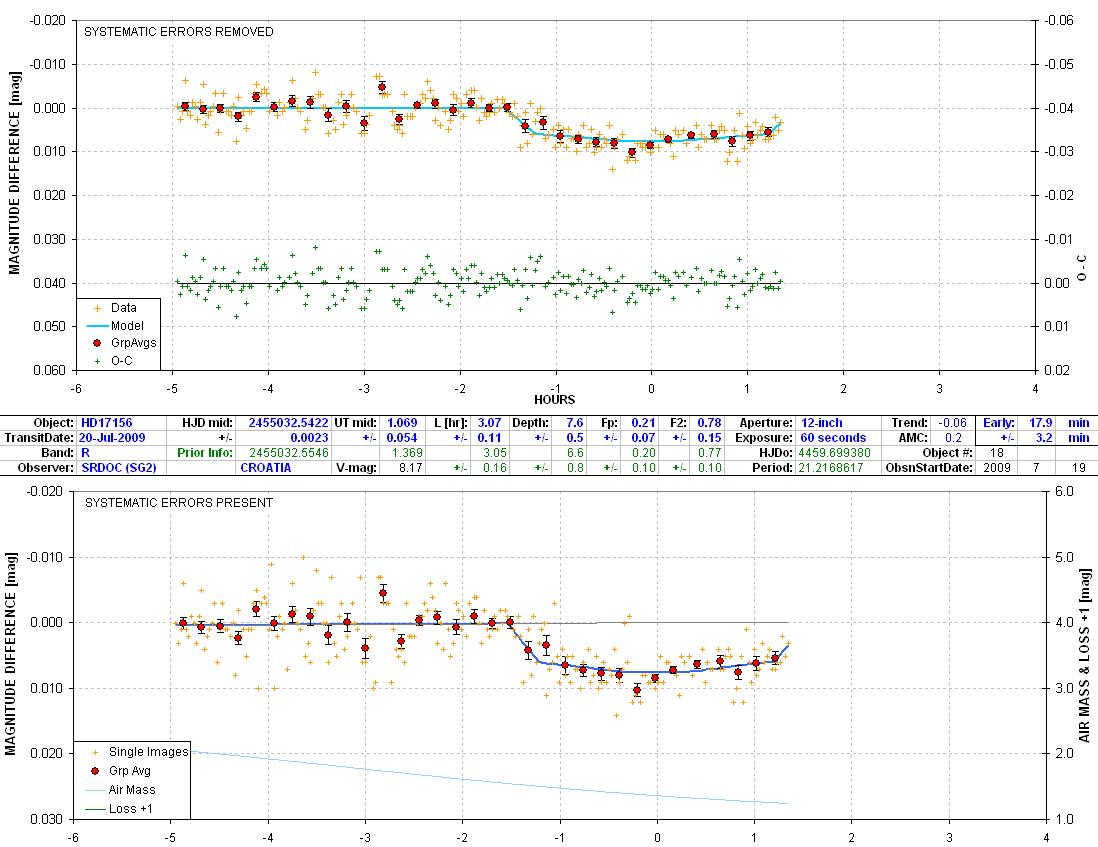Image resolution: width=1098 pixels, height=847 pixels.
Task: Select the Early value 17.9
Action: click(x=1041, y=423)
